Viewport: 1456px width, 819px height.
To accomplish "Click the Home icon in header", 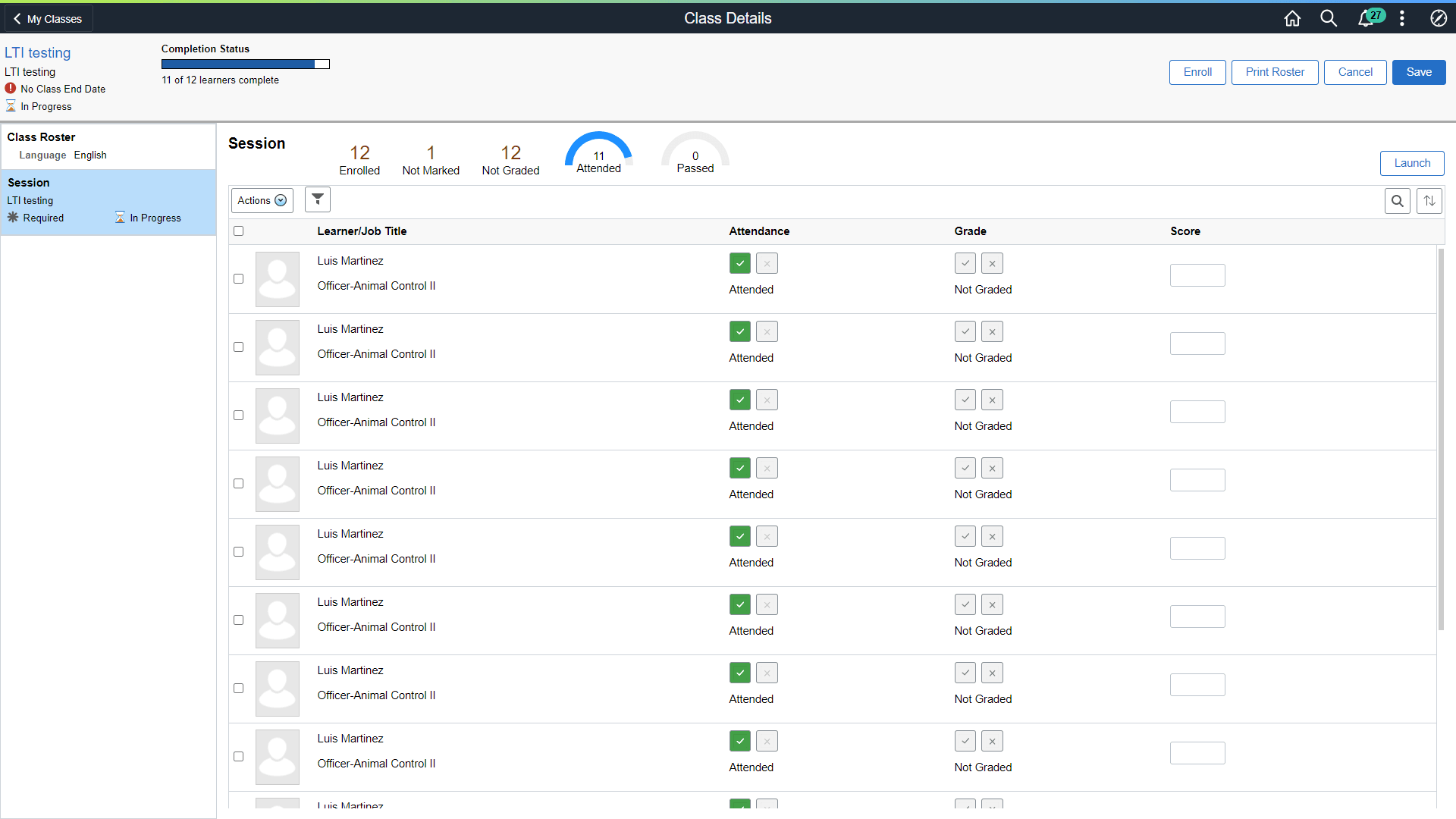I will (1292, 18).
